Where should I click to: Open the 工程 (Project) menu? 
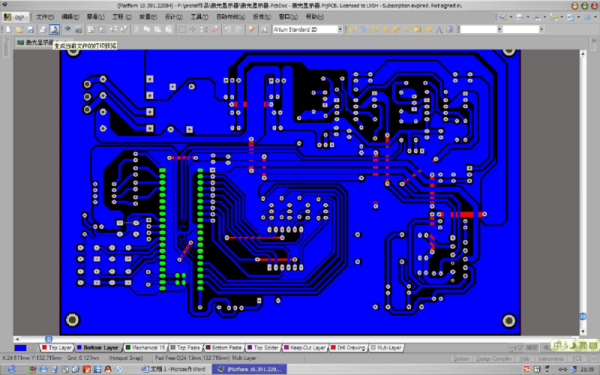[122, 17]
